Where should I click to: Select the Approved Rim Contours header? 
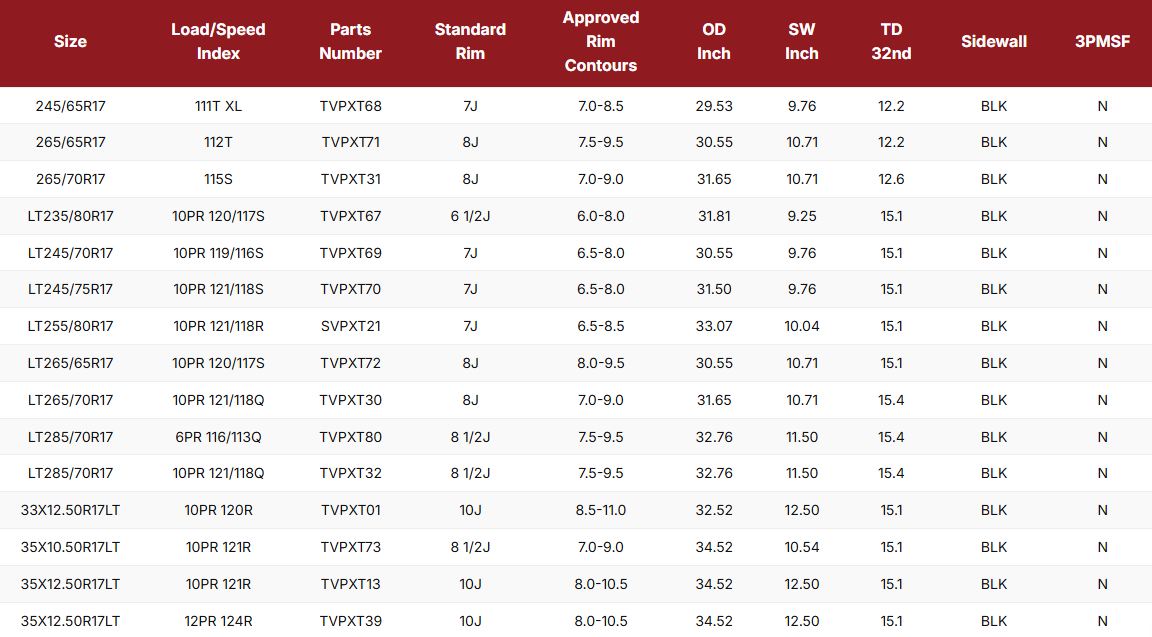click(601, 42)
